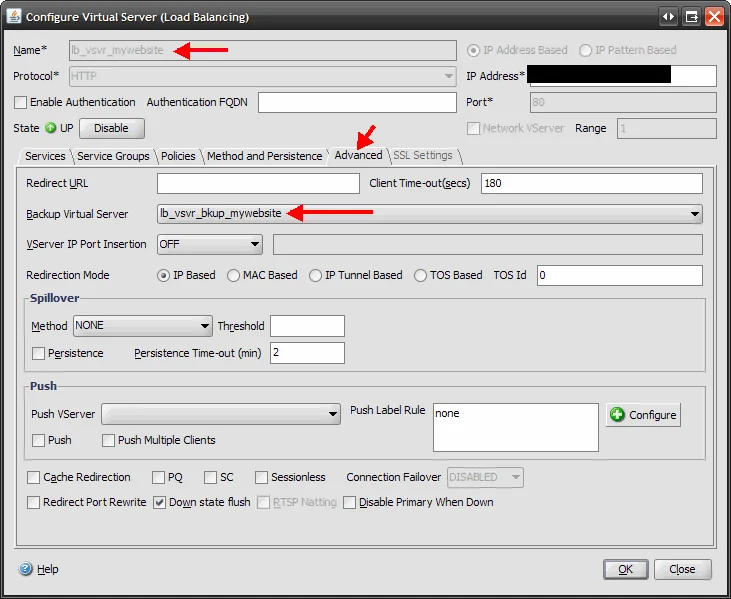This screenshot has height=599, width=731.
Task: Select IP Tunnel Based redirection mode
Action: [315, 275]
